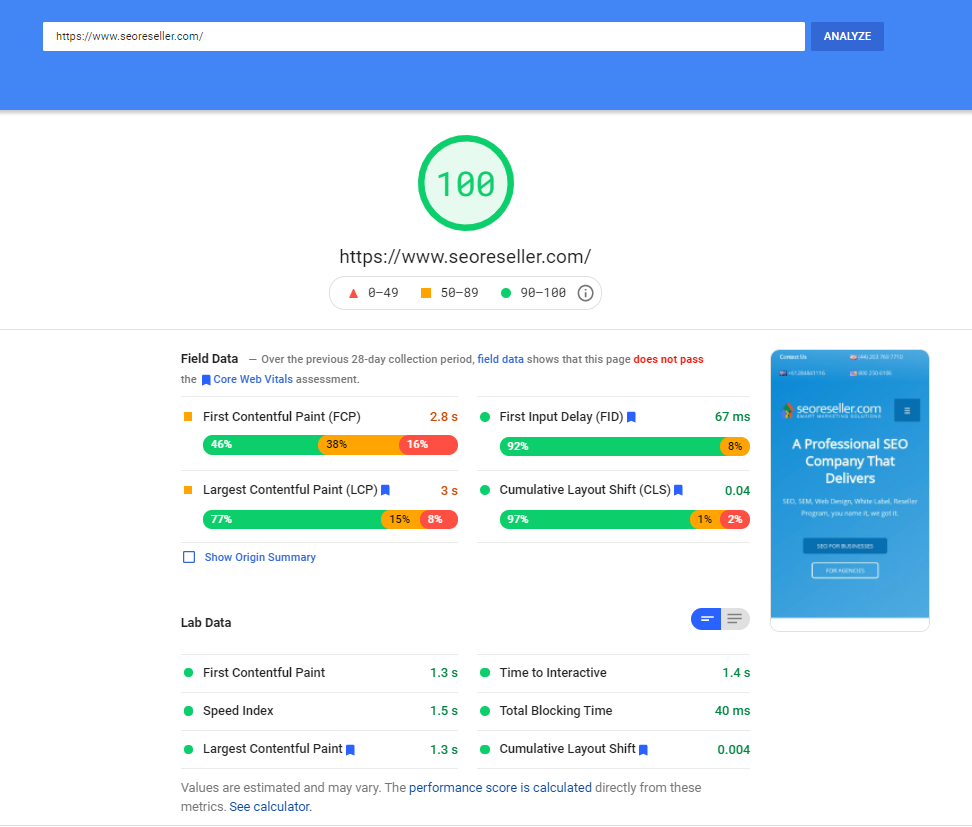Click the '3 s' LCP field value
This screenshot has width=972, height=827.
(x=449, y=490)
